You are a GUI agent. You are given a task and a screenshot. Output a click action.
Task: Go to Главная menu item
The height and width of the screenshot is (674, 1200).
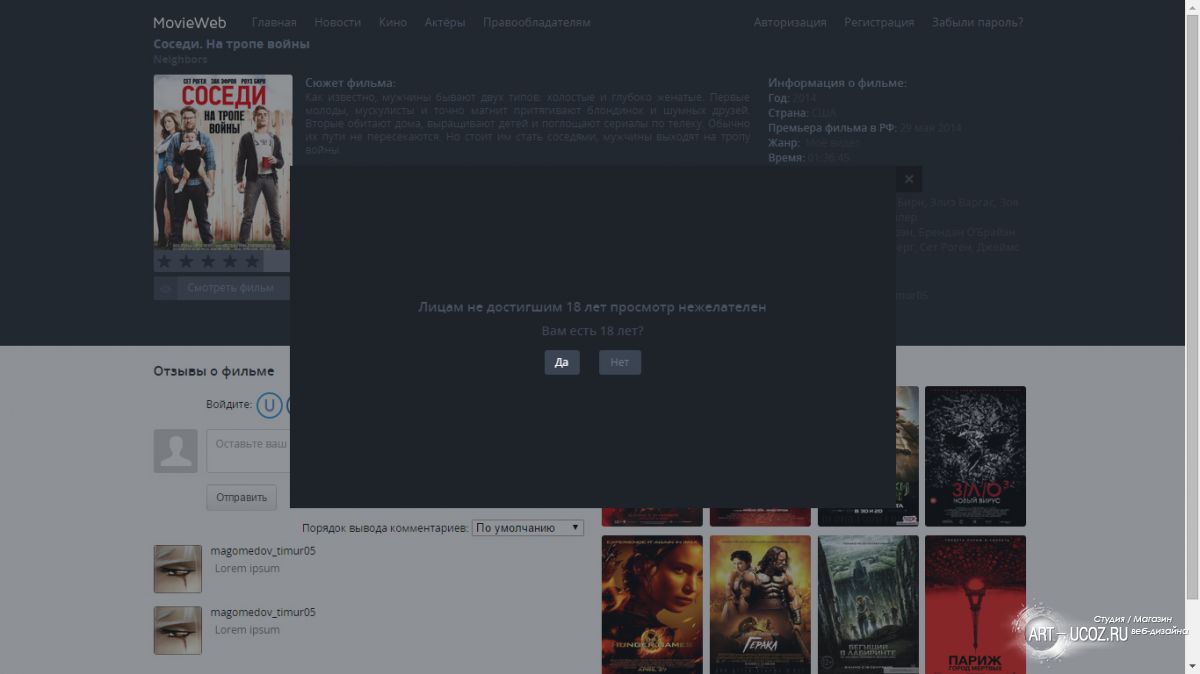[274, 22]
